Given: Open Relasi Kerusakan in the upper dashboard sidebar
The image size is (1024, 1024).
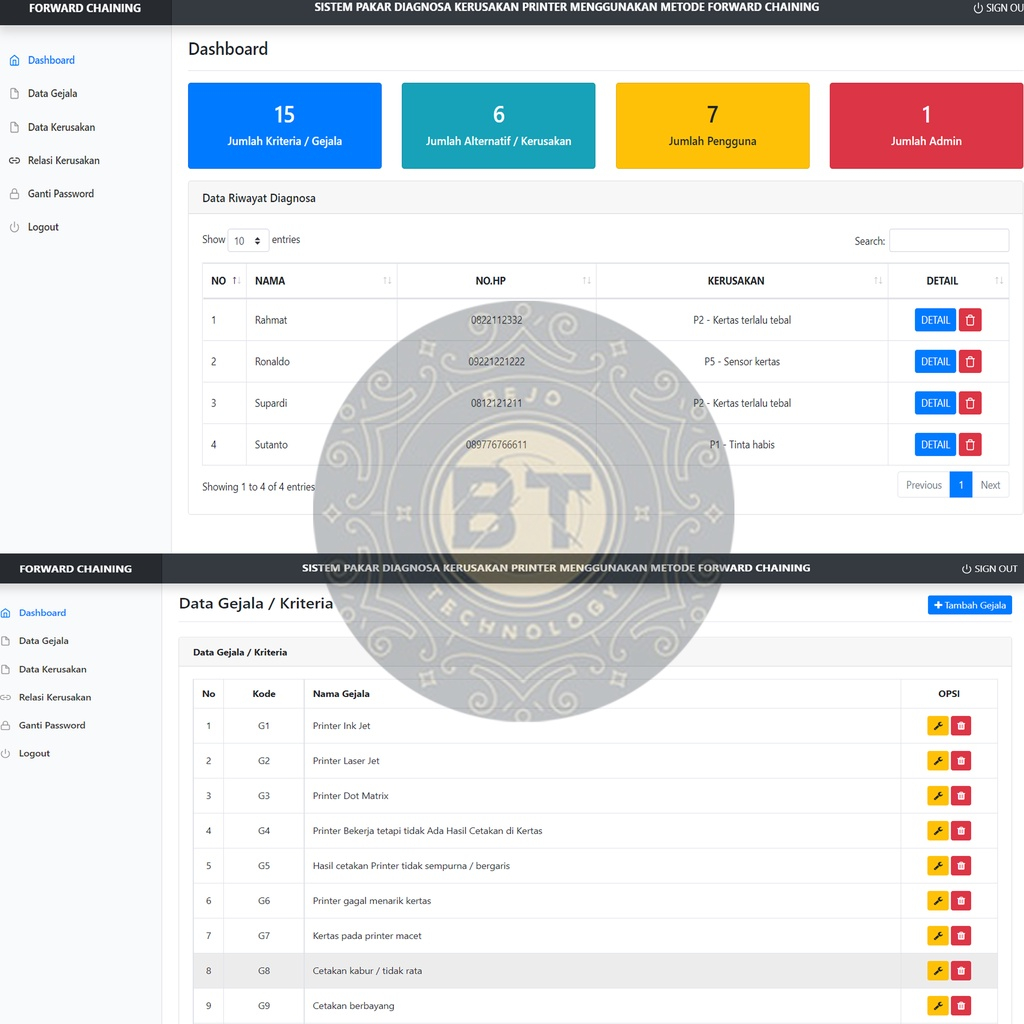Looking at the screenshot, I should (63, 160).
